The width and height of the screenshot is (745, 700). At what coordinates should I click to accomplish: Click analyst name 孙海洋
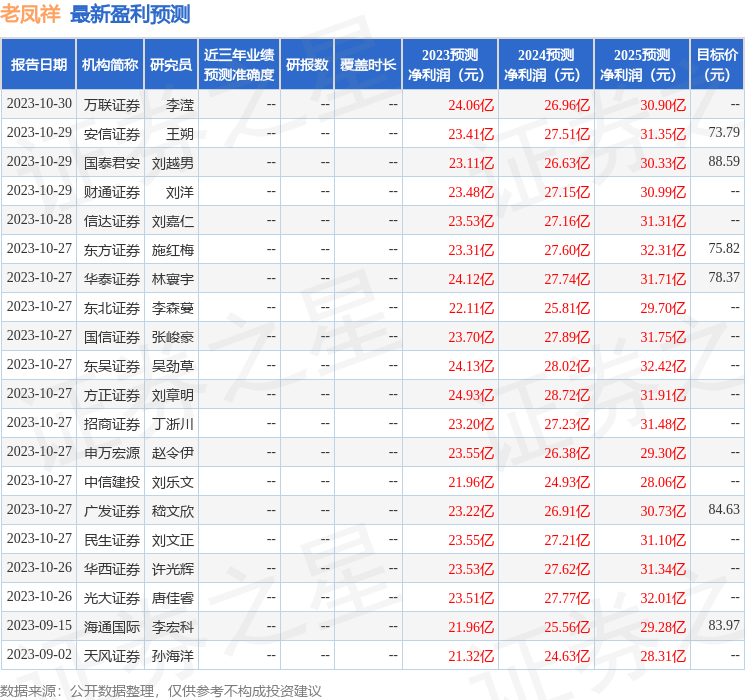(x=172, y=656)
